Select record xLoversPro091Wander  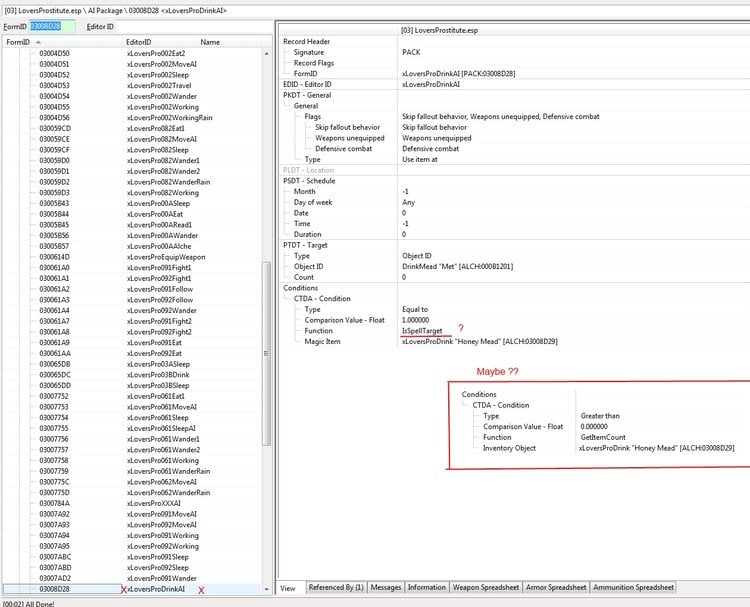click(x=162, y=578)
